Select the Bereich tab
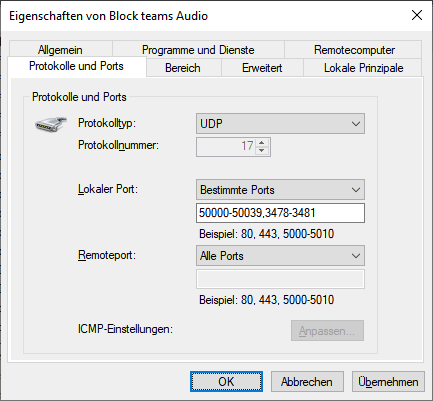Viewport: 433px width, 401px height. (x=183, y=68)
